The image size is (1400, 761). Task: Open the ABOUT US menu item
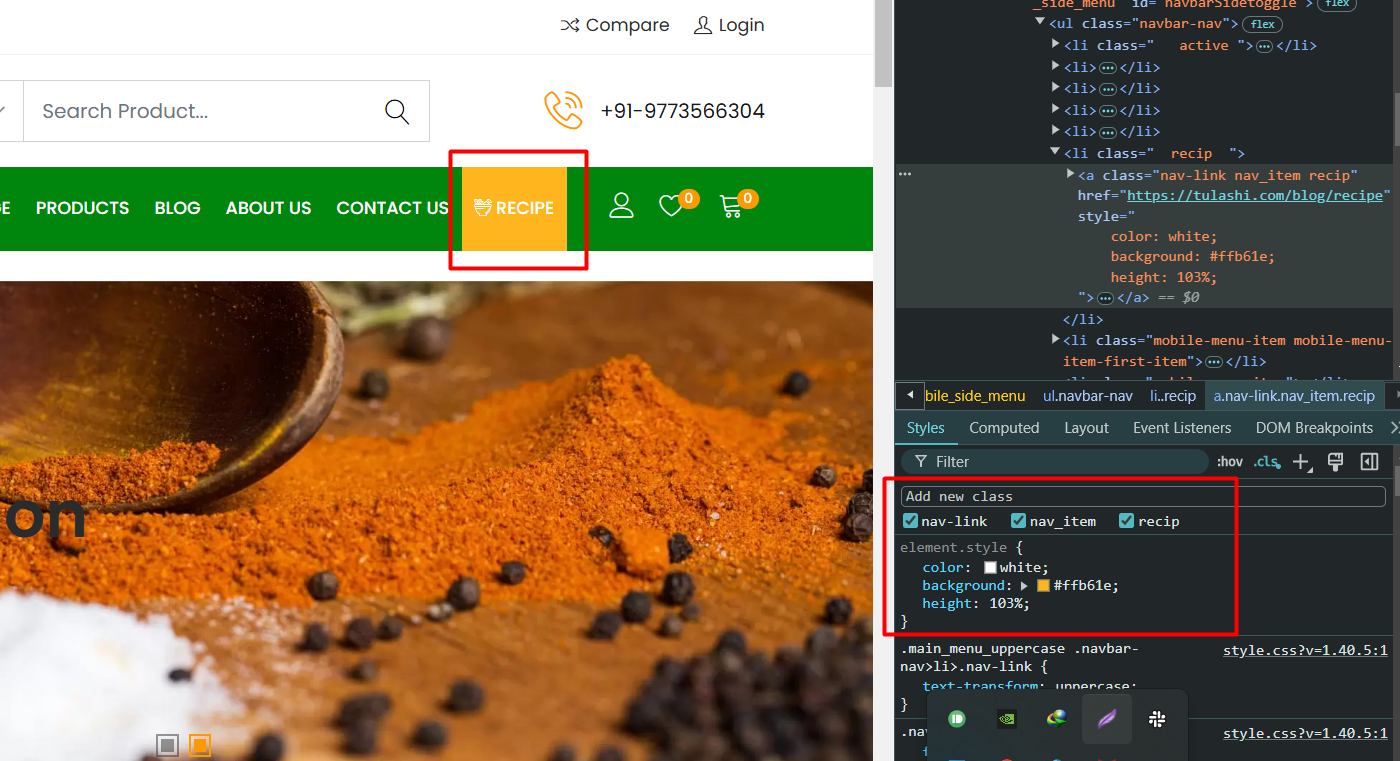(268, 208)
